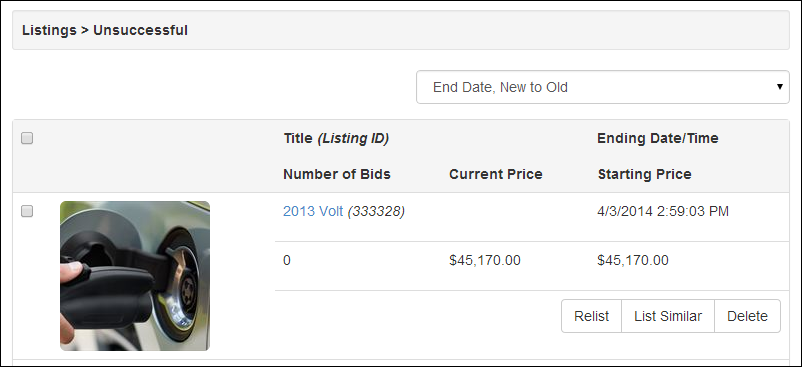The width and height of the screenshot is (802, 367).
Task: Click the Ending Date/Time column header
Action: click(x=658, y=138)
